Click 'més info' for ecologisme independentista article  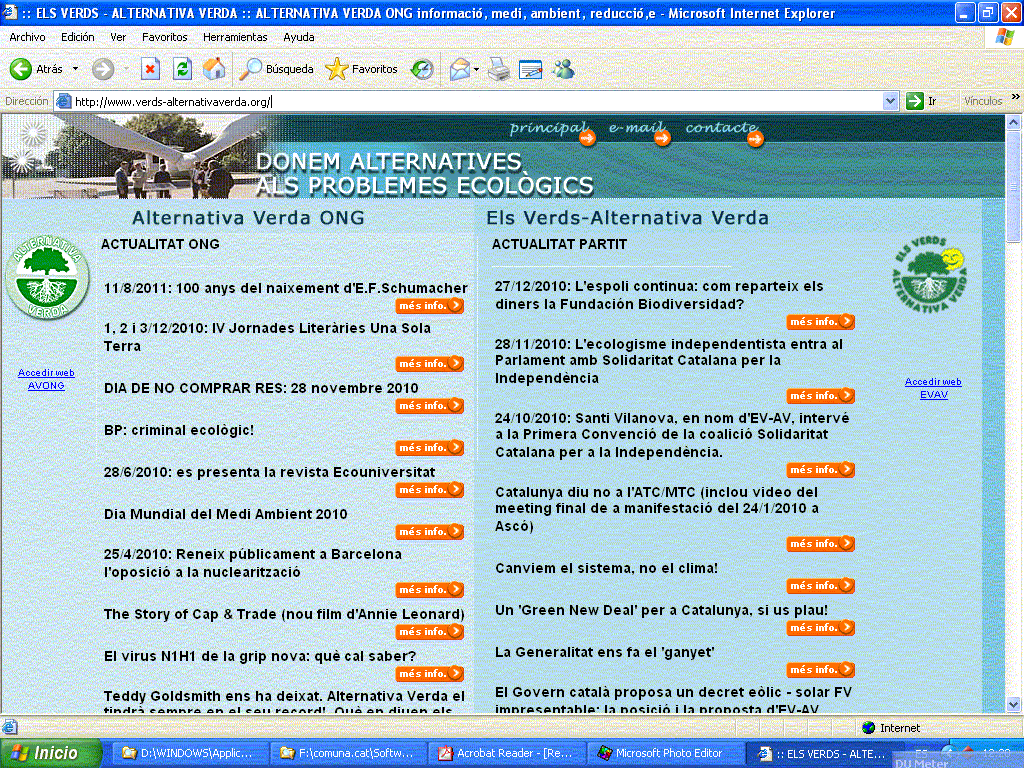pos(821,396)
